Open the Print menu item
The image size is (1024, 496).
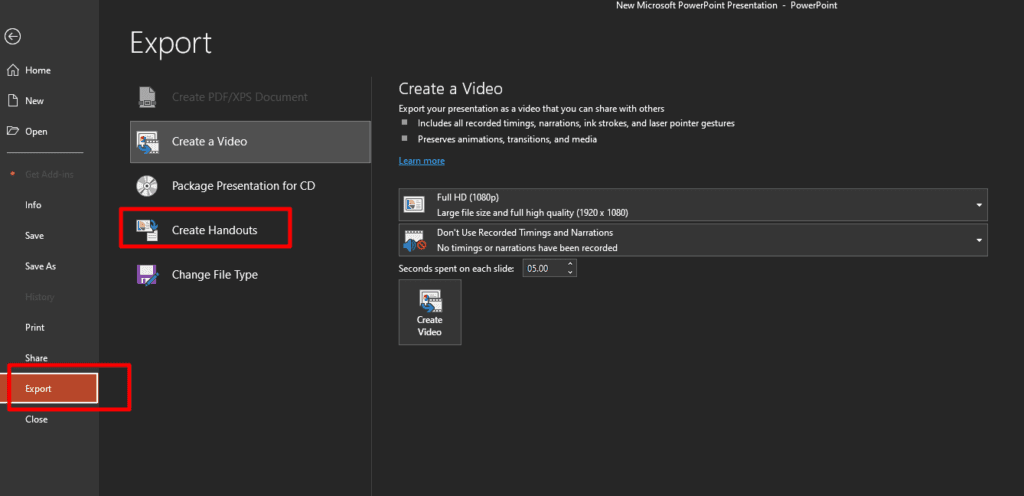pos(35,327)
